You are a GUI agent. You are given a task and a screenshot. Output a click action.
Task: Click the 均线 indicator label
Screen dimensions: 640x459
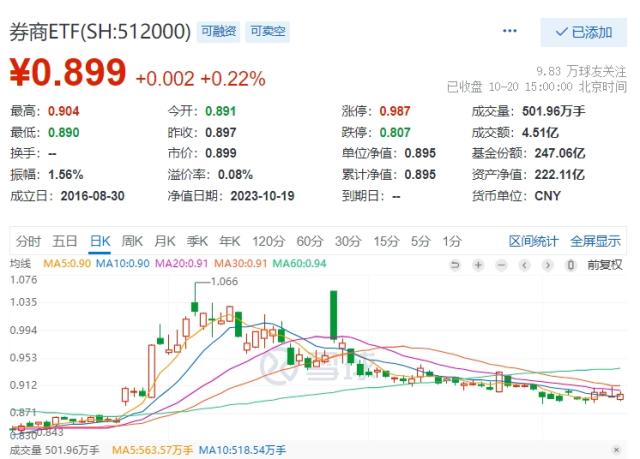pos(20,264)
